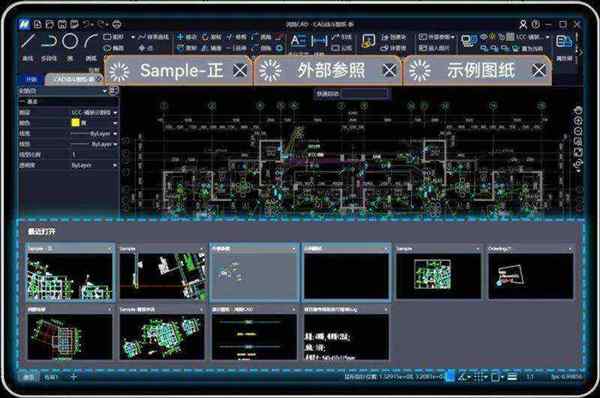Expand the External Reference dropdown arrow
The image size is (600, 398).
453,37
